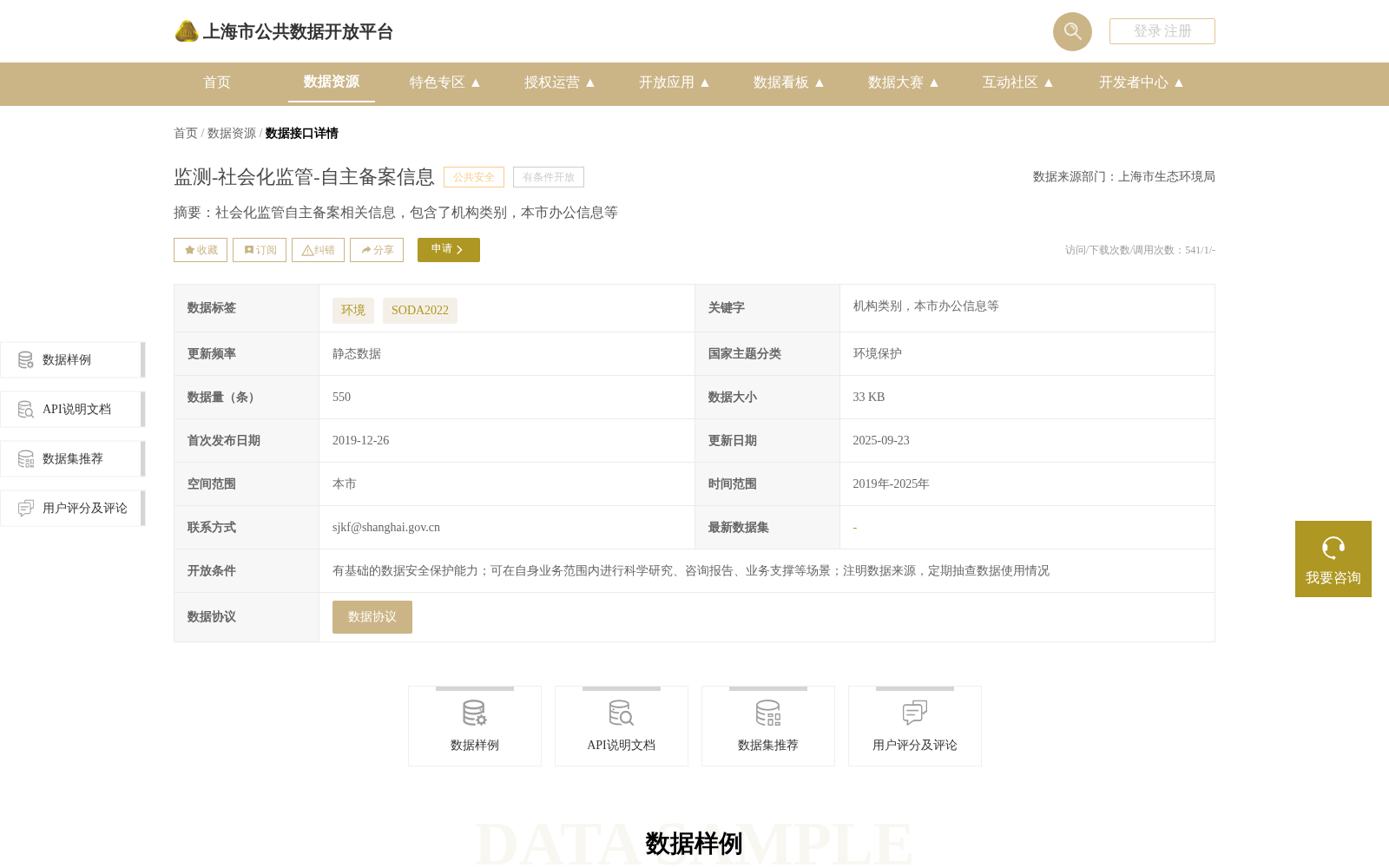Click the platform logo icon in header

point(186,31)
